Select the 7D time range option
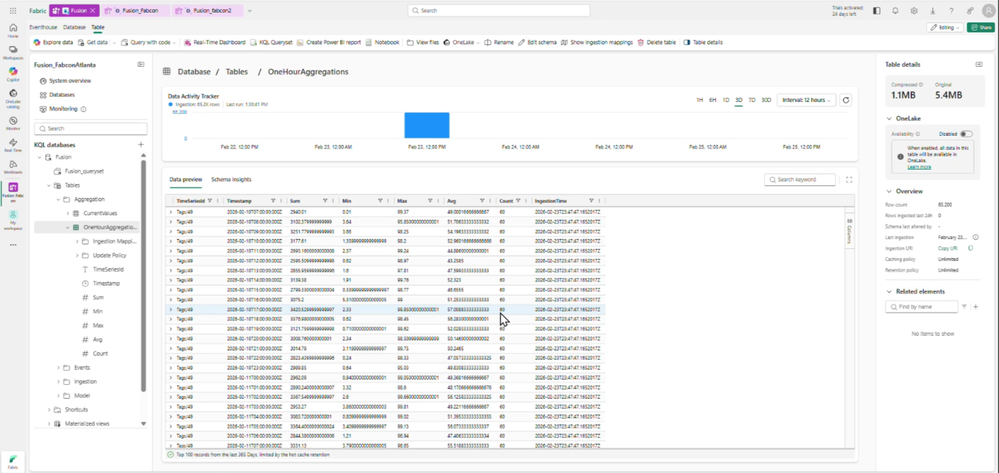Screen dimensions: 999x473 [752, 100]
